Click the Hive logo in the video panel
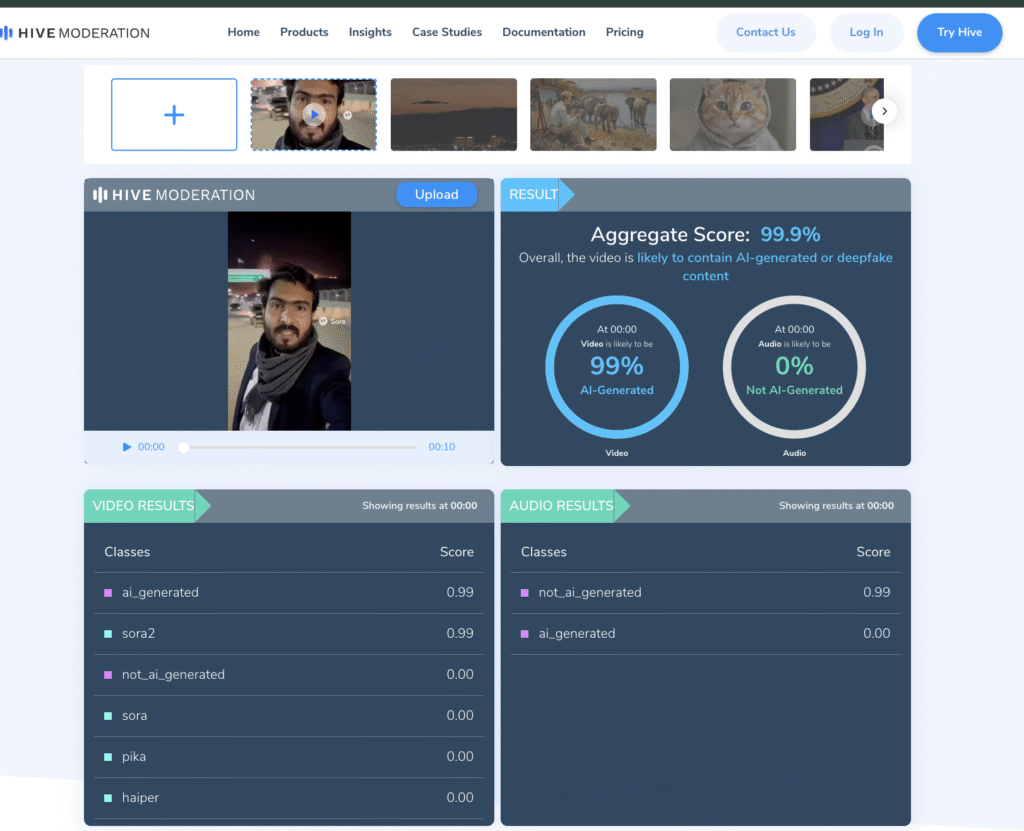The width and height of the screenshot is (1024, 831). point(174,195)
